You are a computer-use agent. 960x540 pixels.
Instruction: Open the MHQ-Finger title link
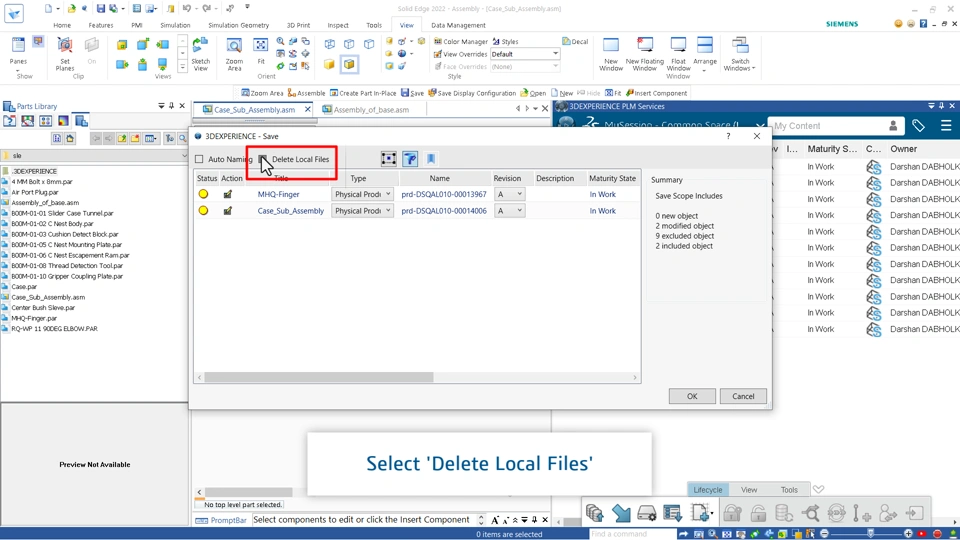(279, 194)
